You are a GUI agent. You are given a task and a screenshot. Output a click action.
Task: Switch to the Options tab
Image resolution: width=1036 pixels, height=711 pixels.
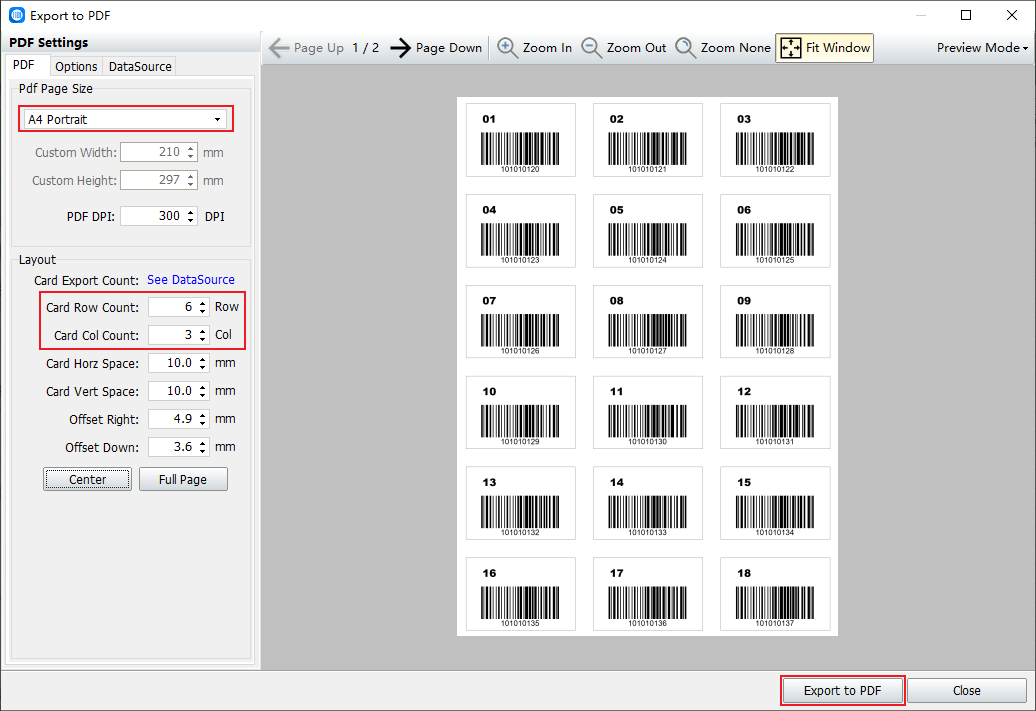click(76, 67)
